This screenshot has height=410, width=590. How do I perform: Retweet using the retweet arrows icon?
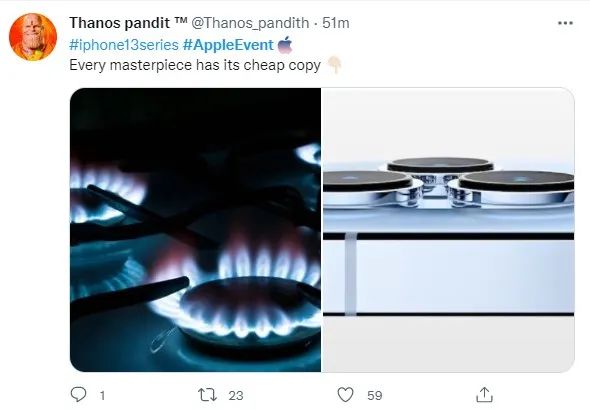click(x=207, y=395)
